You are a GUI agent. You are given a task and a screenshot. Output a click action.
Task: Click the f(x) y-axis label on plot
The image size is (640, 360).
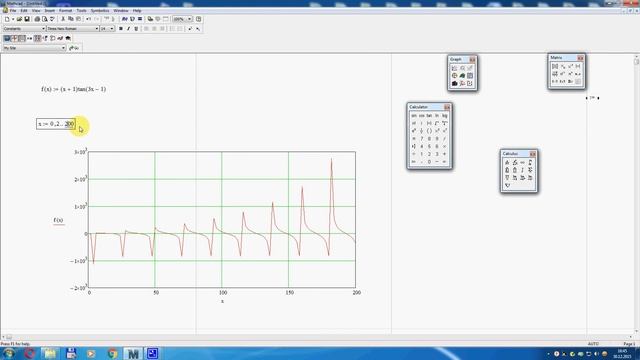coord(58,220)
